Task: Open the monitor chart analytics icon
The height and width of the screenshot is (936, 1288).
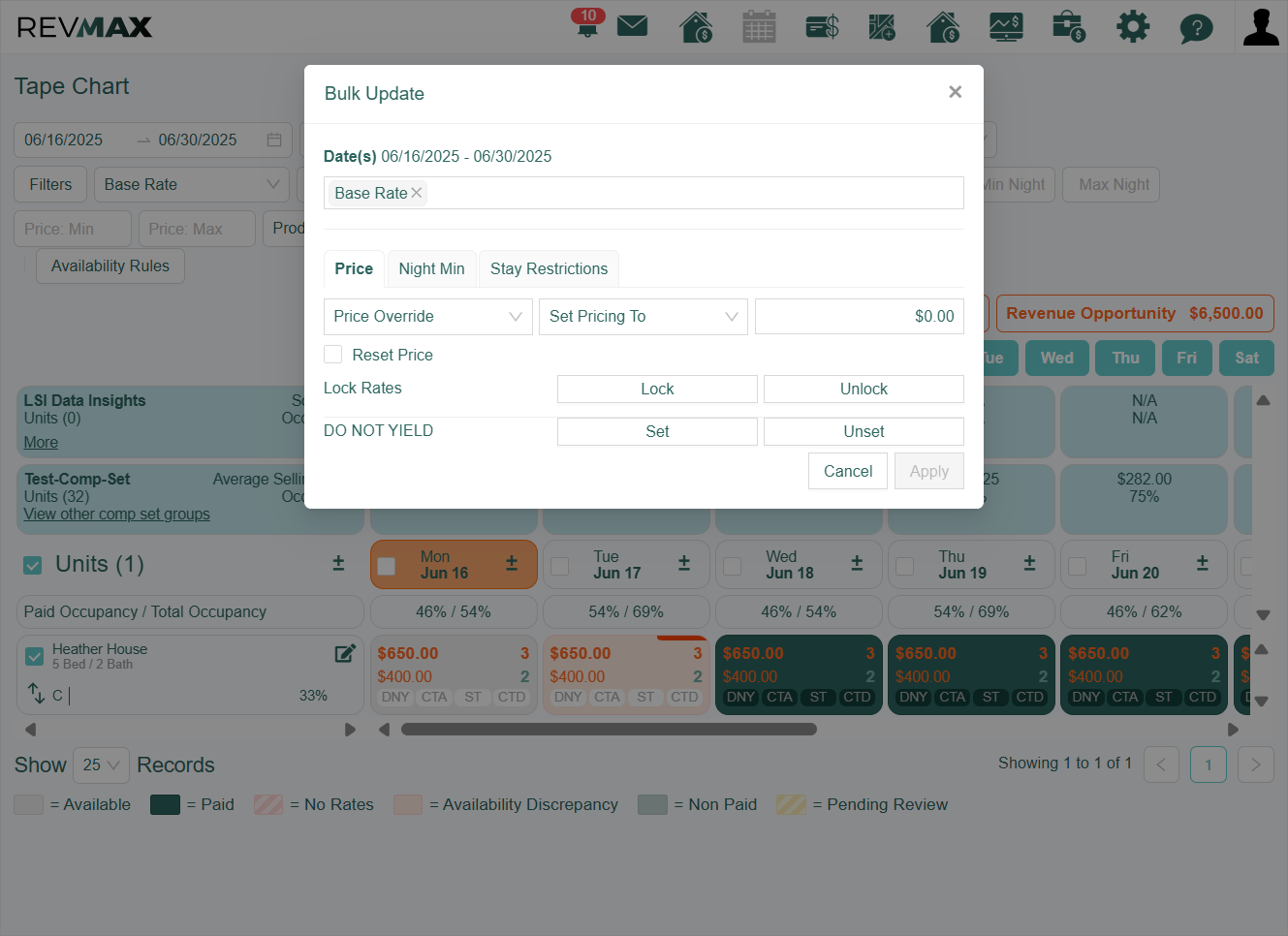Action: pos(1006,26)
